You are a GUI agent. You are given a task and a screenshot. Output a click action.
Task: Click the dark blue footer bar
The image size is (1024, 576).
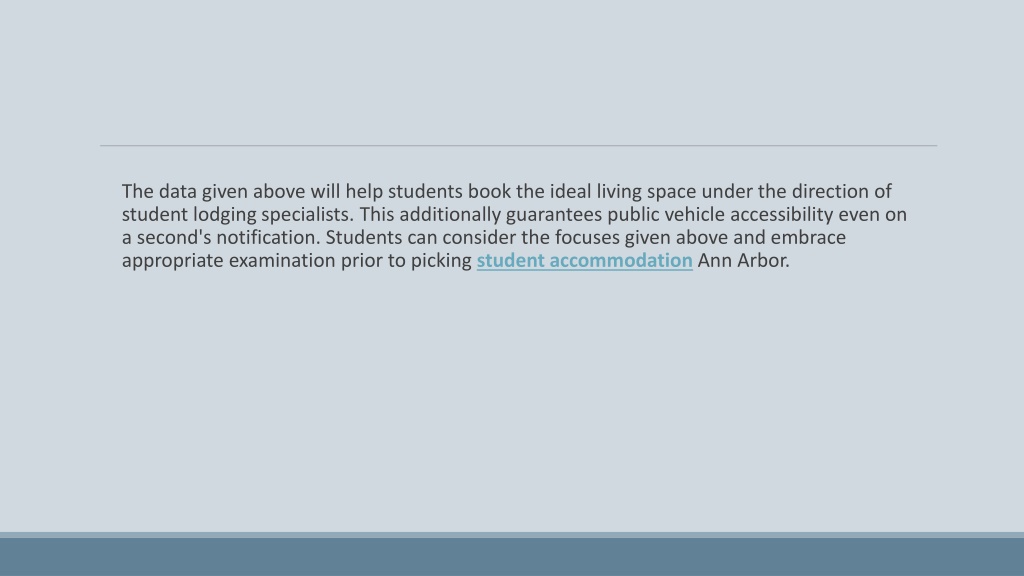(512, 557)
